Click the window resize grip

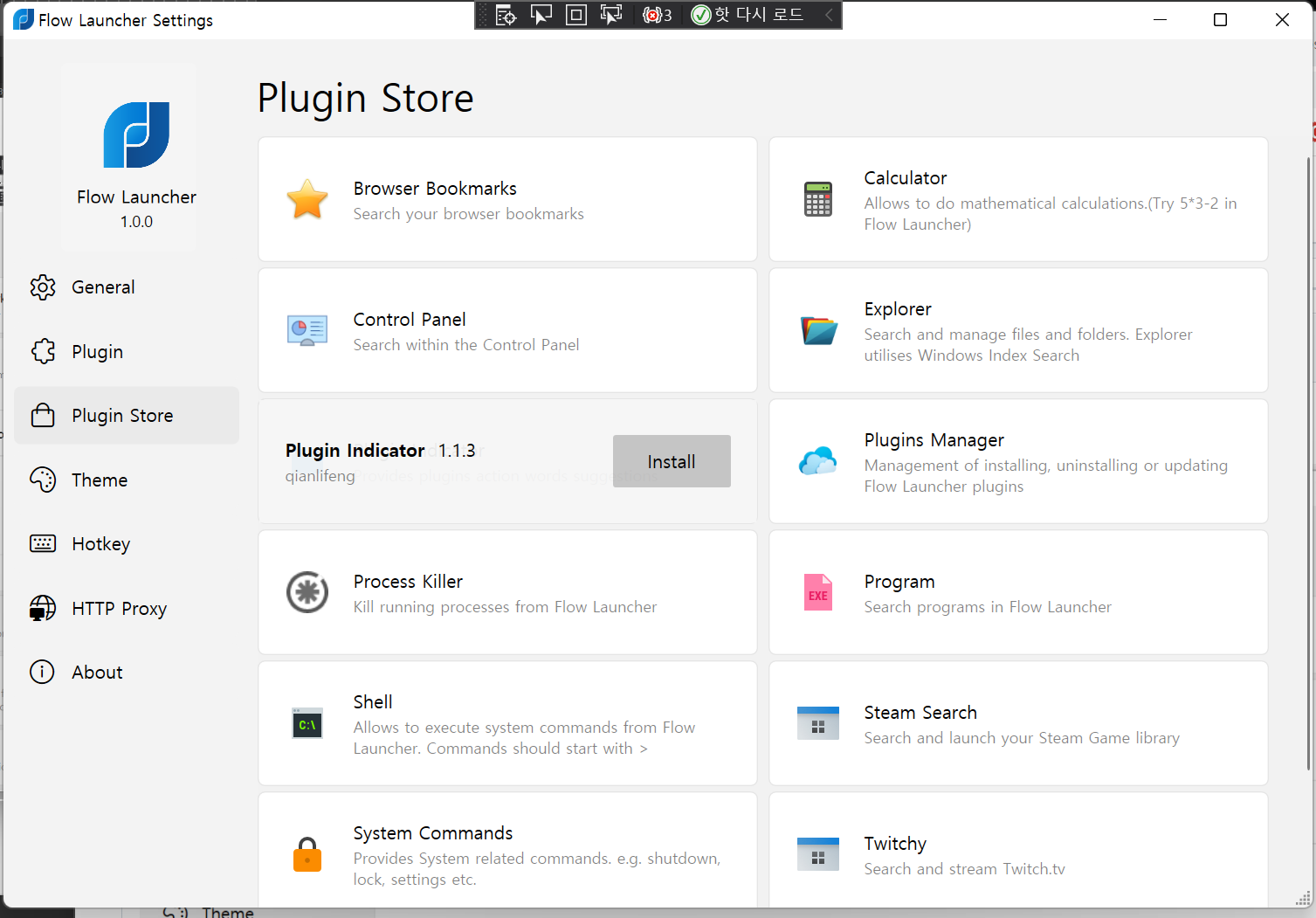(x=1303, y=899)
